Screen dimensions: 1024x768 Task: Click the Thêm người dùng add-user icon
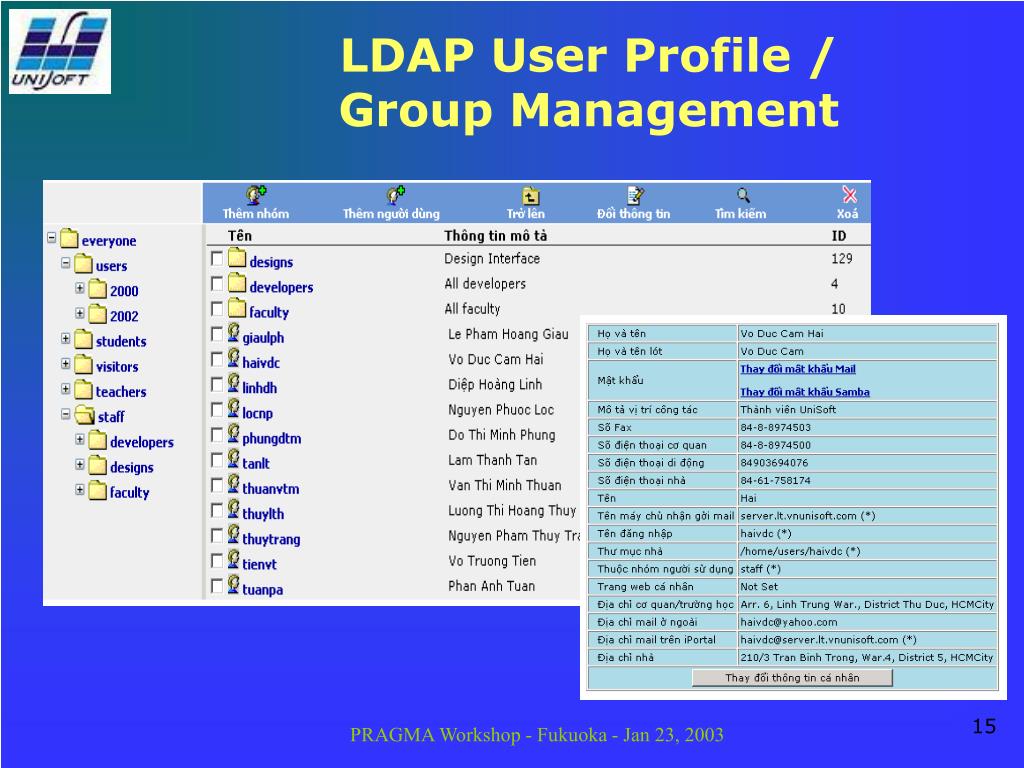tap(396, 195)
